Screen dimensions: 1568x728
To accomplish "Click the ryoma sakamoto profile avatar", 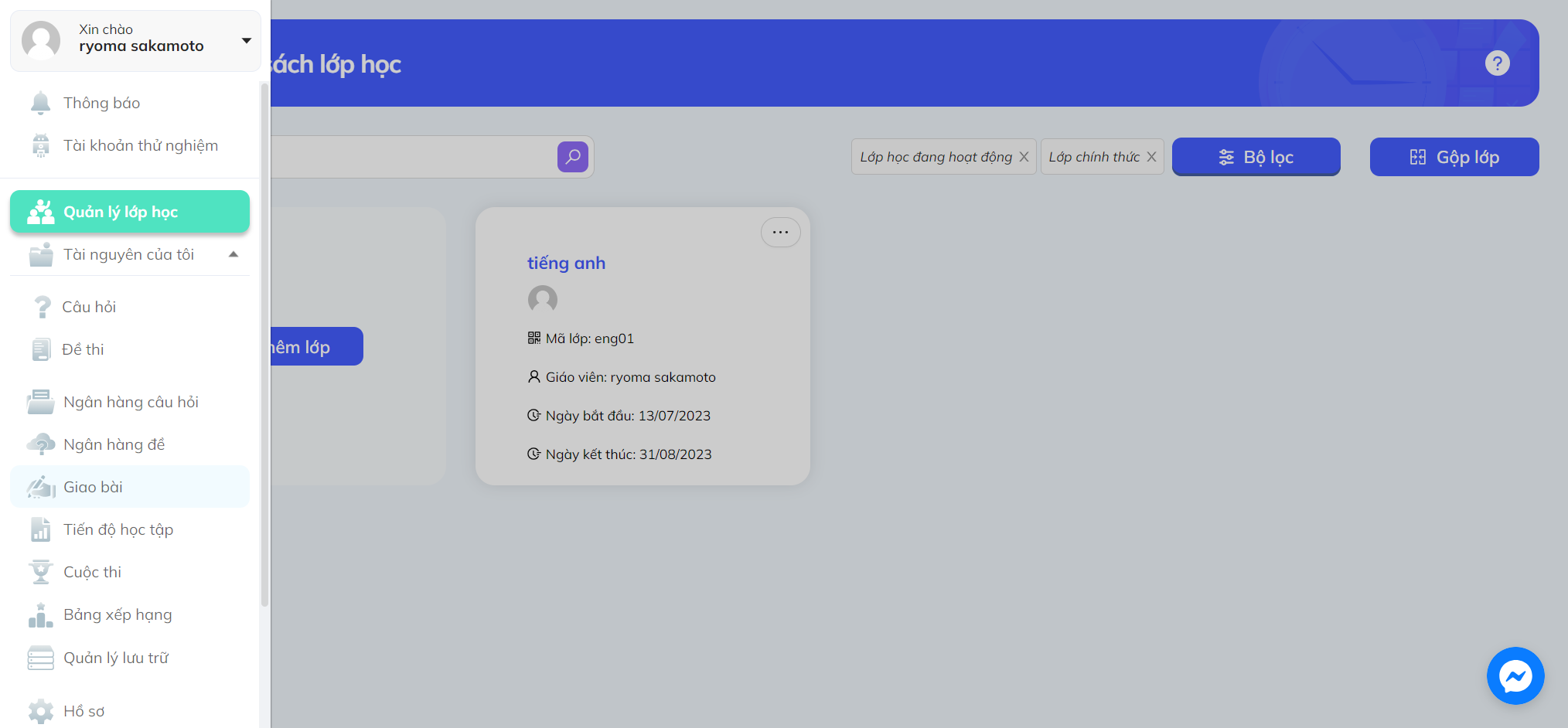I will [41, 40].
